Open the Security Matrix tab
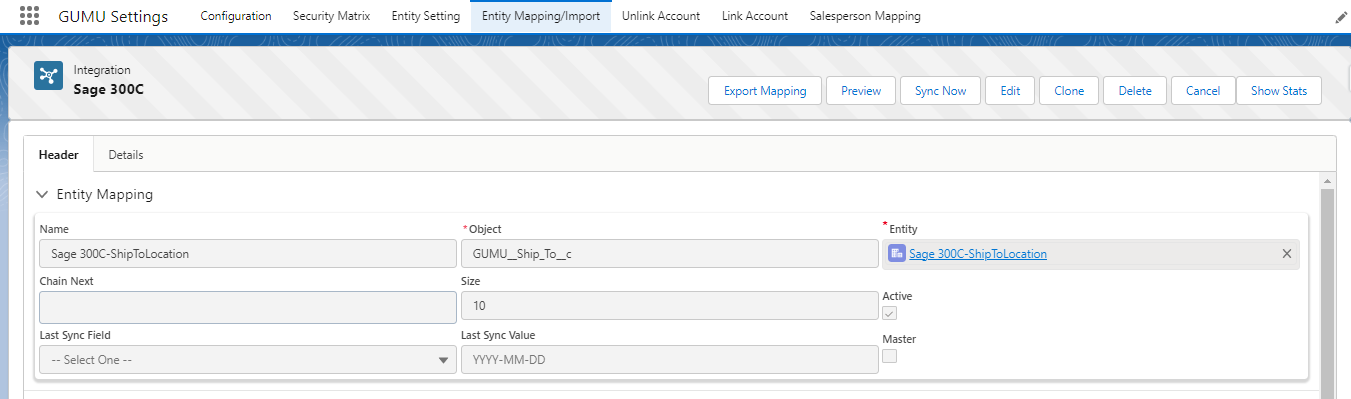The image size is (1351, 399). [331, 16]
